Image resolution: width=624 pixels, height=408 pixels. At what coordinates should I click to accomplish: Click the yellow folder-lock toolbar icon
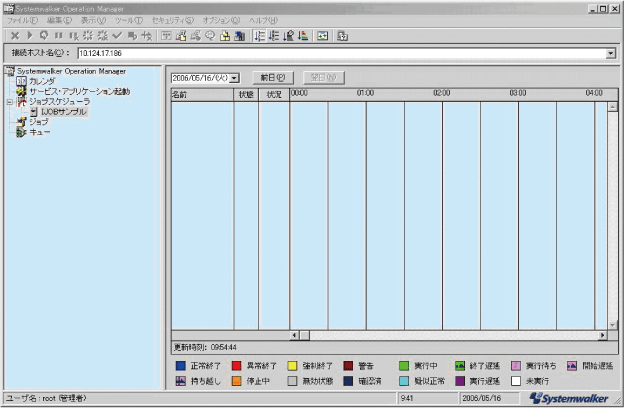coord(225,36)
